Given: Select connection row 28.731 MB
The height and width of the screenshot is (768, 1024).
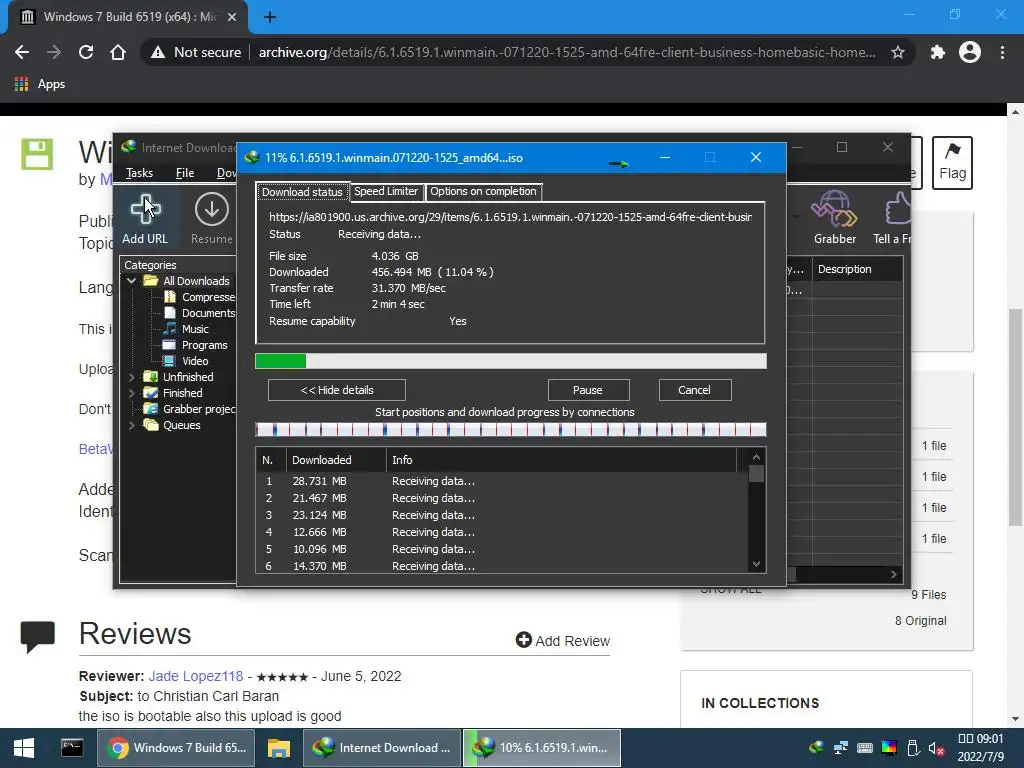Looking at the screenshot, I should tap(503, 481).
